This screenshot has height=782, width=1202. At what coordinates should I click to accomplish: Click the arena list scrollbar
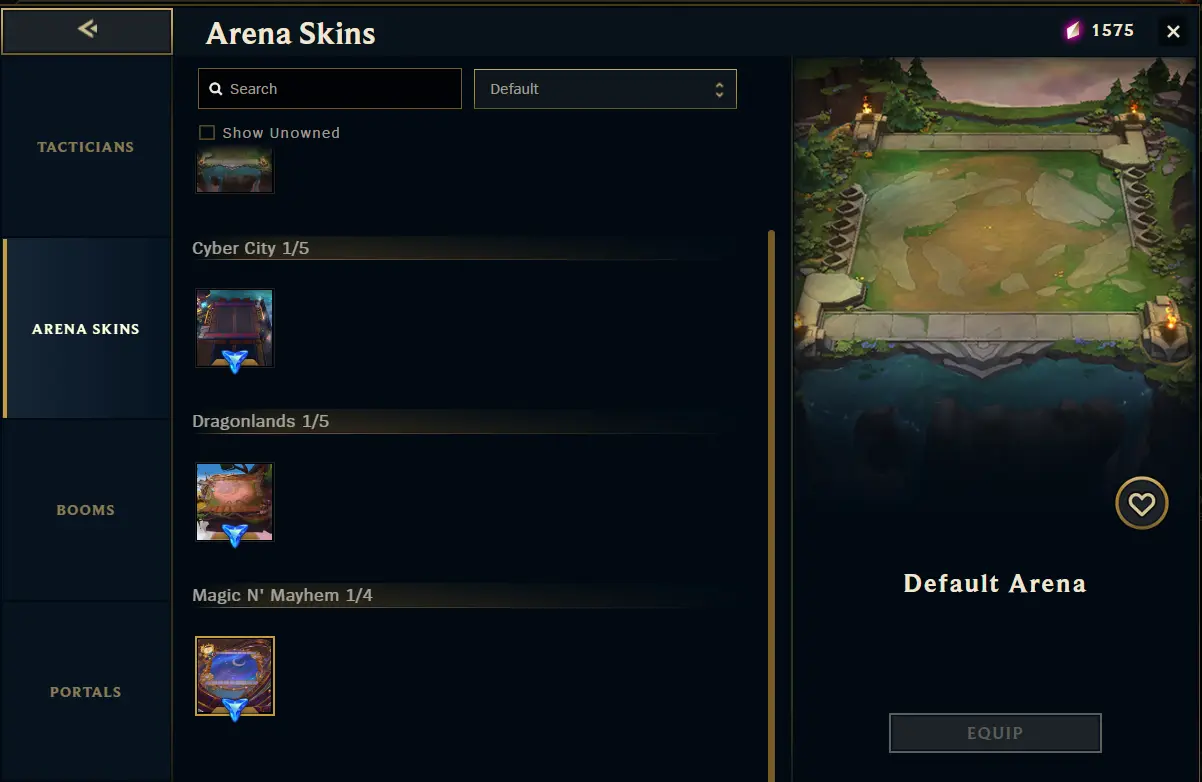pos(771,505)
